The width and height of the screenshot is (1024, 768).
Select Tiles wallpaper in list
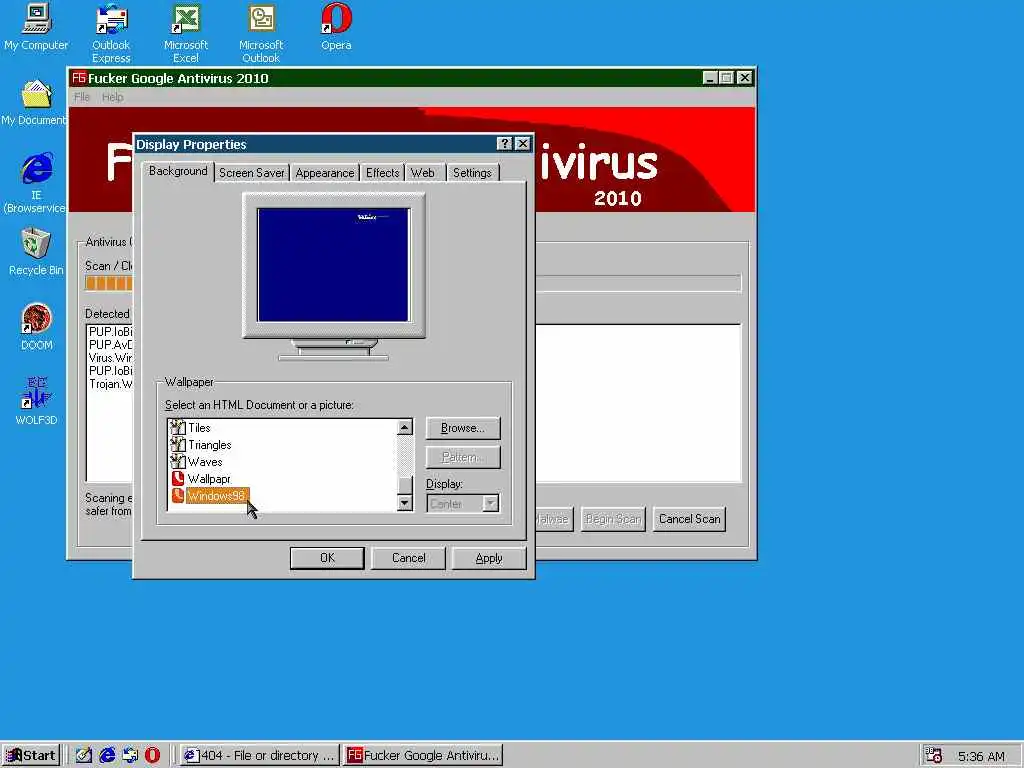199,428
